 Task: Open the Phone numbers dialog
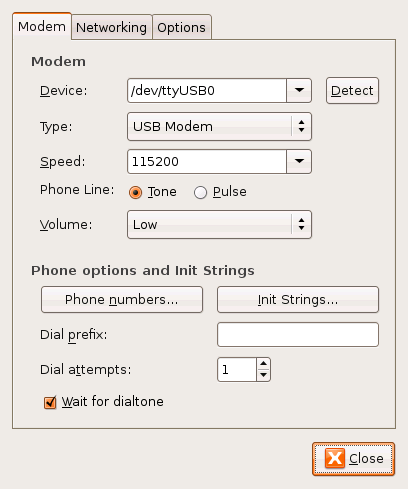(122, 299)
